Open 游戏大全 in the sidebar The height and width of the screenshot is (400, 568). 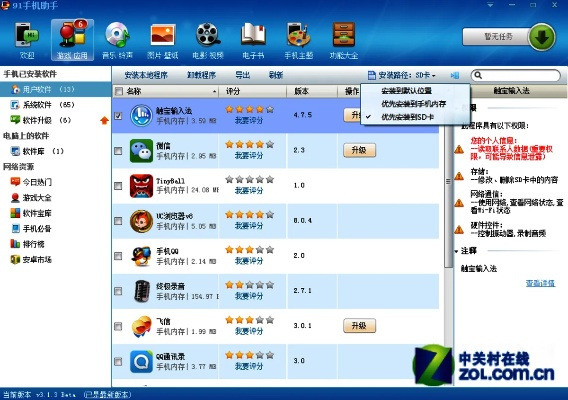click(x=31, y=197)
